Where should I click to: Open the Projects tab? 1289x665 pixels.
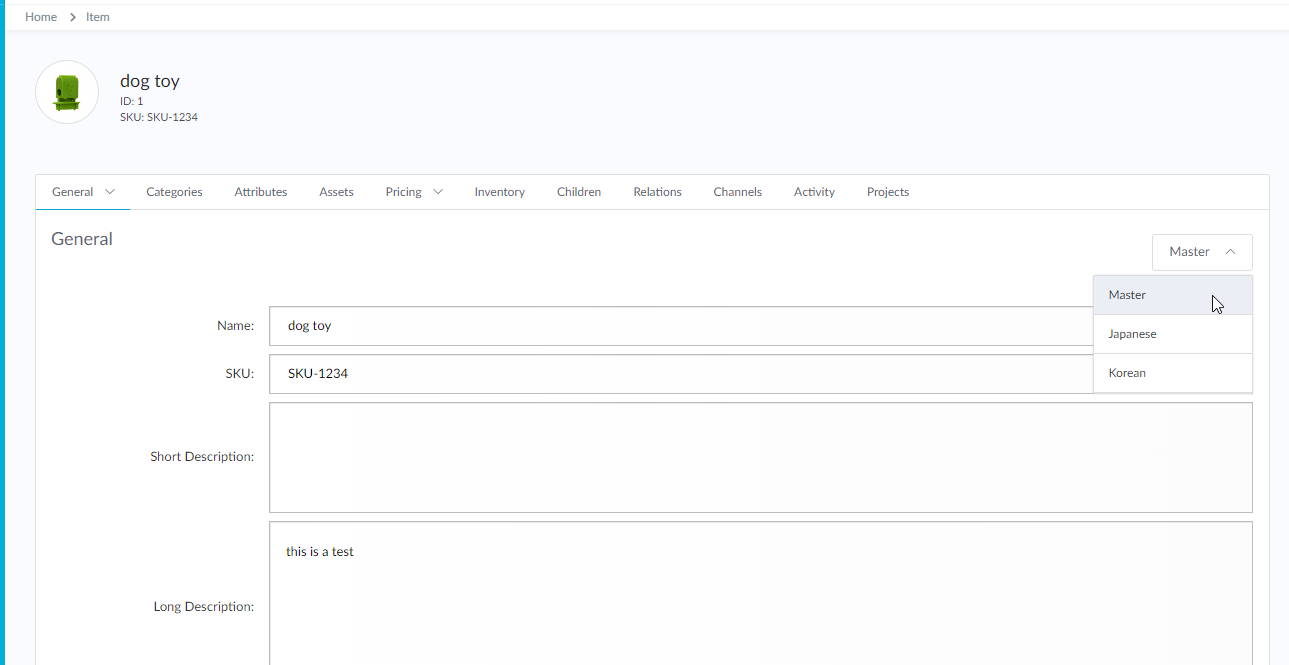(887, 192)
